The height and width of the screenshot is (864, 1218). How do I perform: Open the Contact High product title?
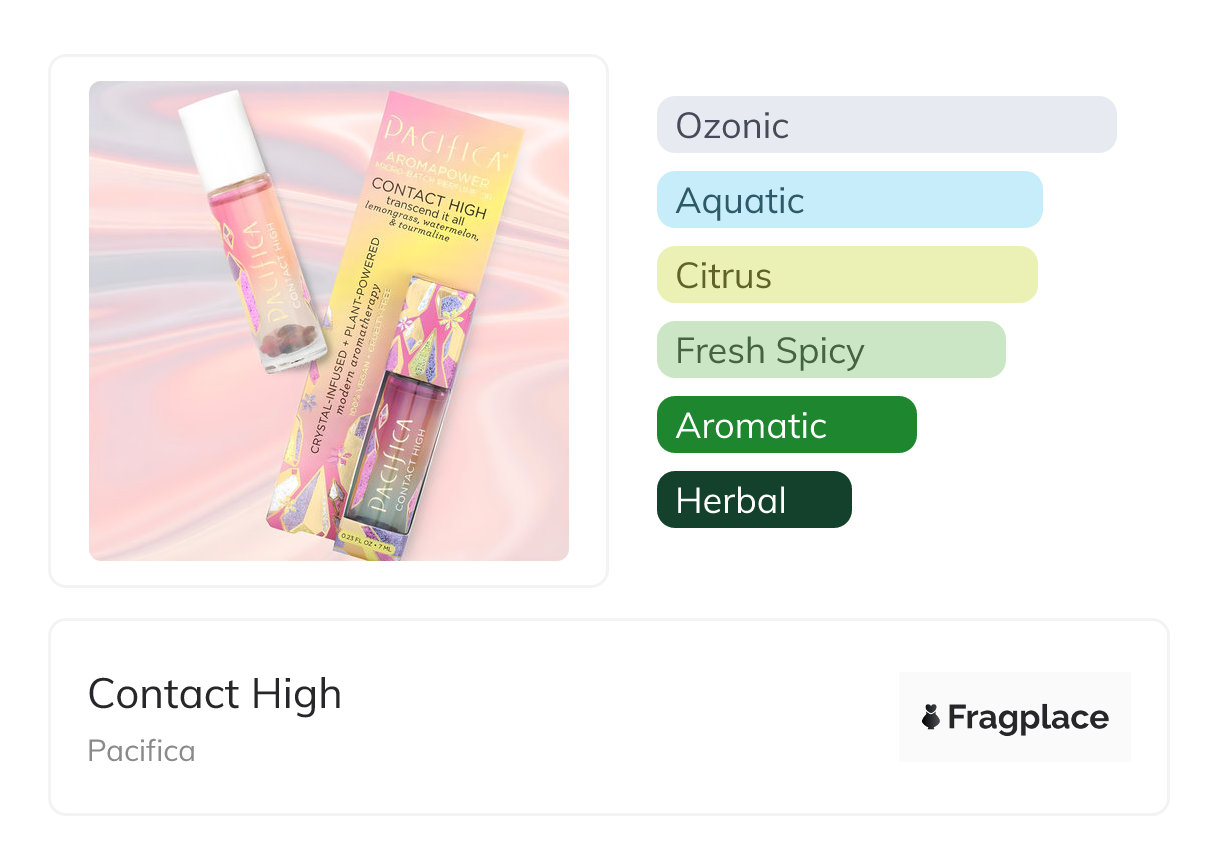tap(214, 693)
